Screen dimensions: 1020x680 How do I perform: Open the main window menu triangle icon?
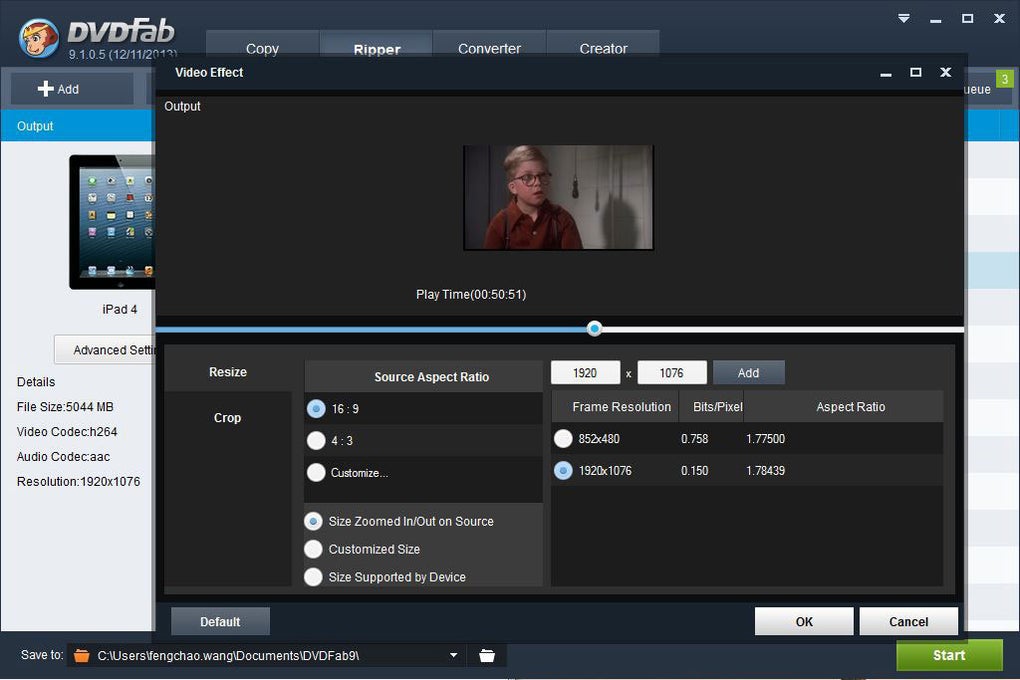(904, 18)
